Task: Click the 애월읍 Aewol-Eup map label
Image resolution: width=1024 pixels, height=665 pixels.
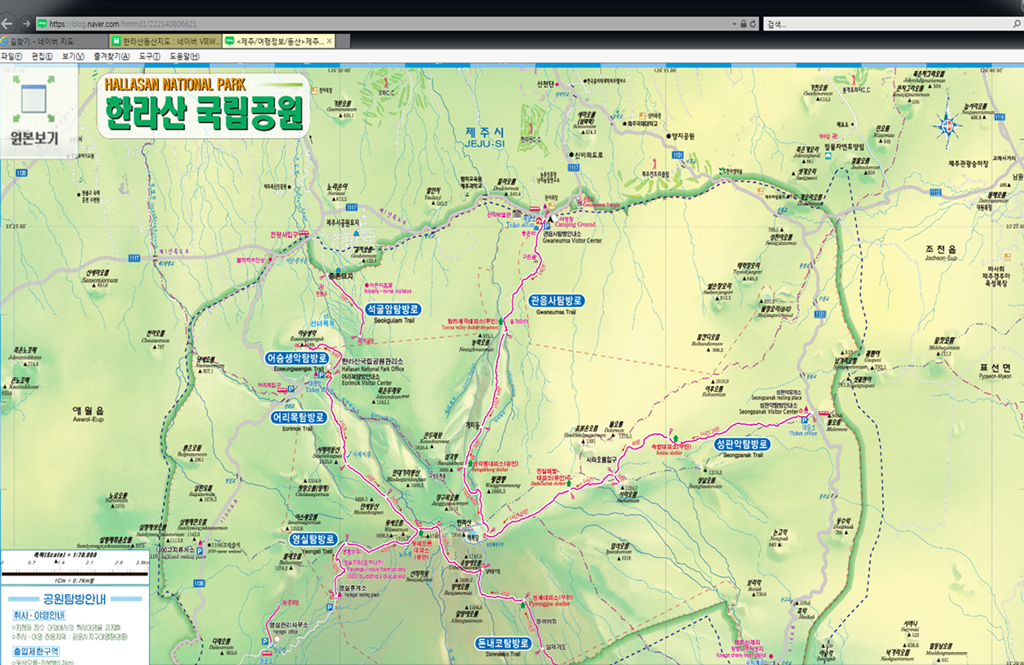Action: 88,414
